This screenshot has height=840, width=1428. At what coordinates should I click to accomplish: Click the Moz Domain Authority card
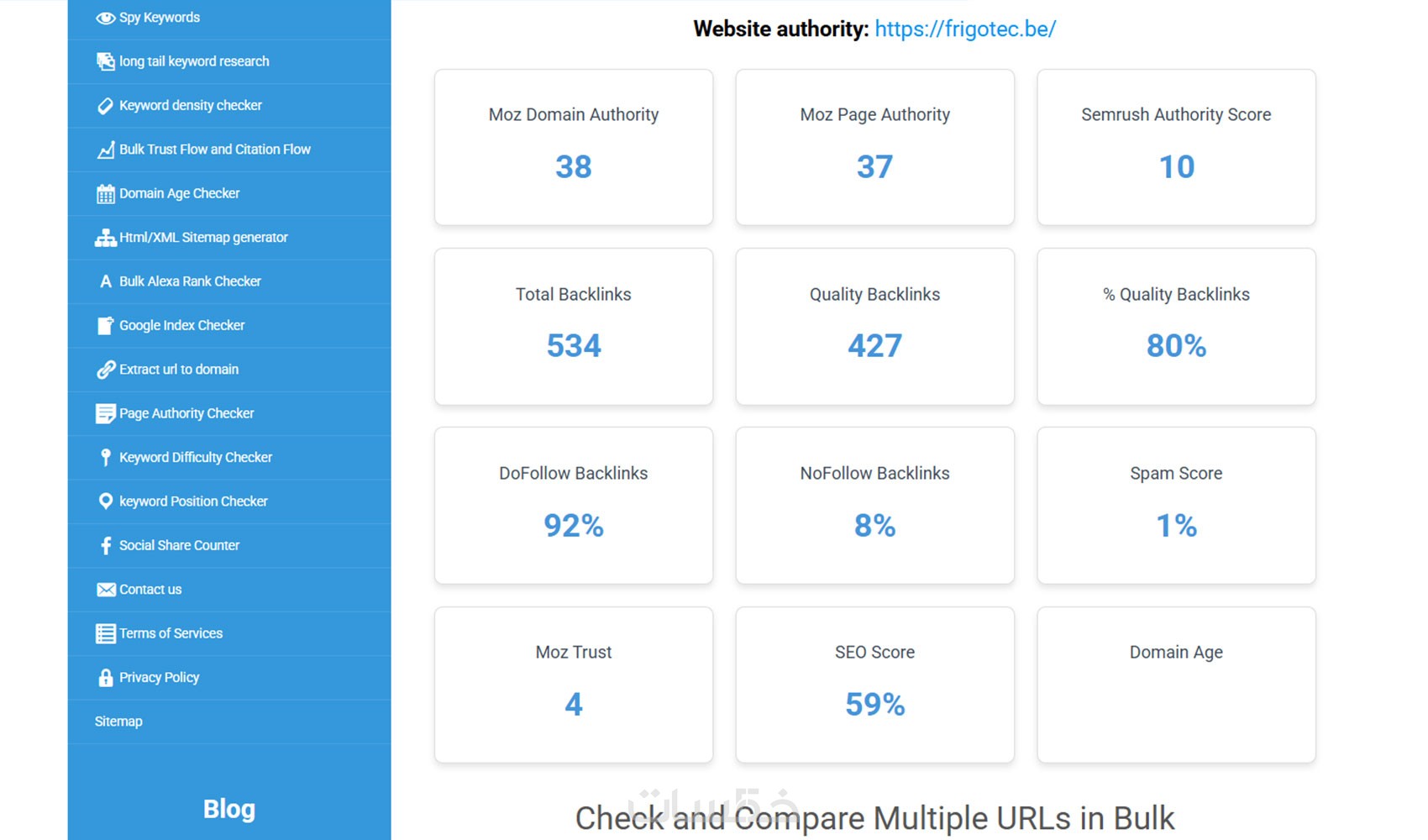pos(574,147)
